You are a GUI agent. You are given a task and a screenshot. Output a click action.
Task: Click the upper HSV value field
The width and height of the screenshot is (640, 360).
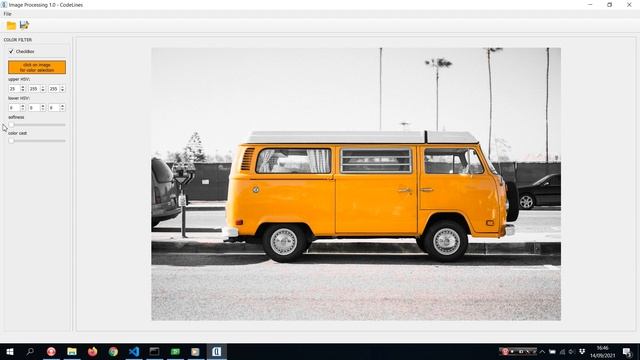pyautogui.click(x=53, y=89)
